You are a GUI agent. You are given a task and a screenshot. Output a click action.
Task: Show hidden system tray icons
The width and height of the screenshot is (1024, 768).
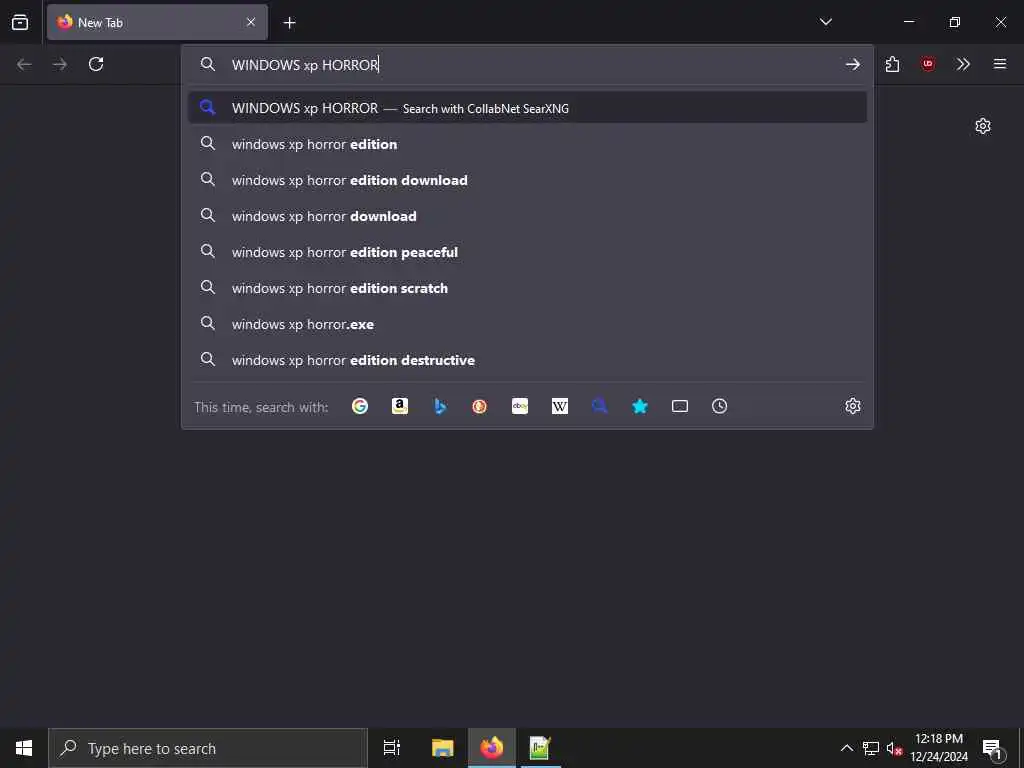pyautogui.click(x=846, y=748)
